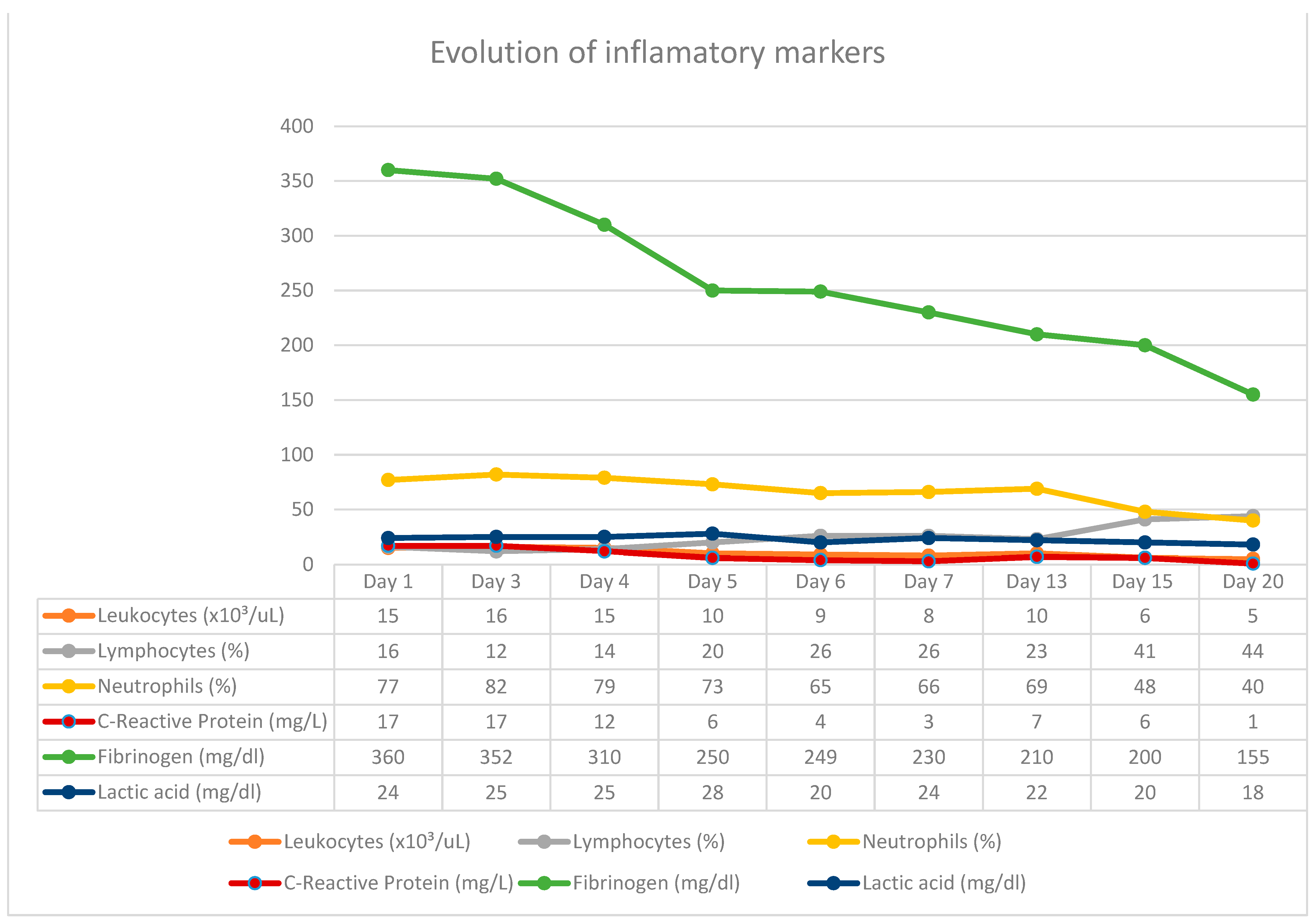This screenshot has width=1314, height=924.
Task: Click the C-Reactive Protein legend marker at bottom
Action: point(255,883)
